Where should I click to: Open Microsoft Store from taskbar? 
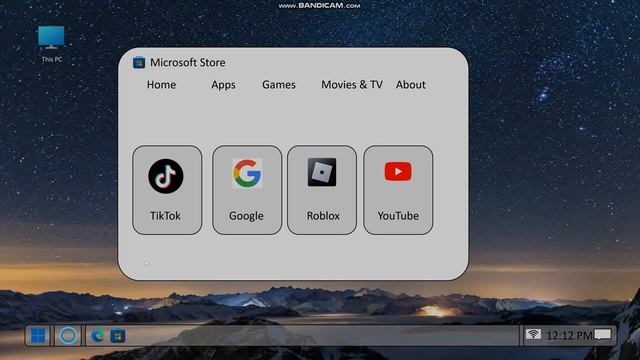coord(118,336)
